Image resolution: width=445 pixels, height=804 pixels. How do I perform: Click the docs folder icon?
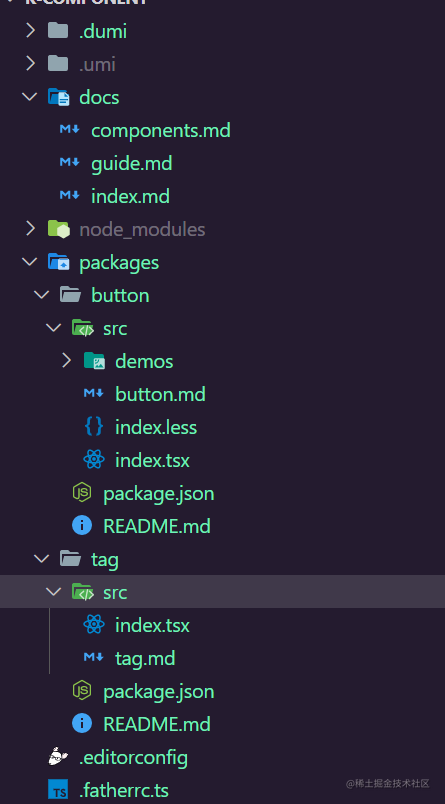[x=58, y=97]
